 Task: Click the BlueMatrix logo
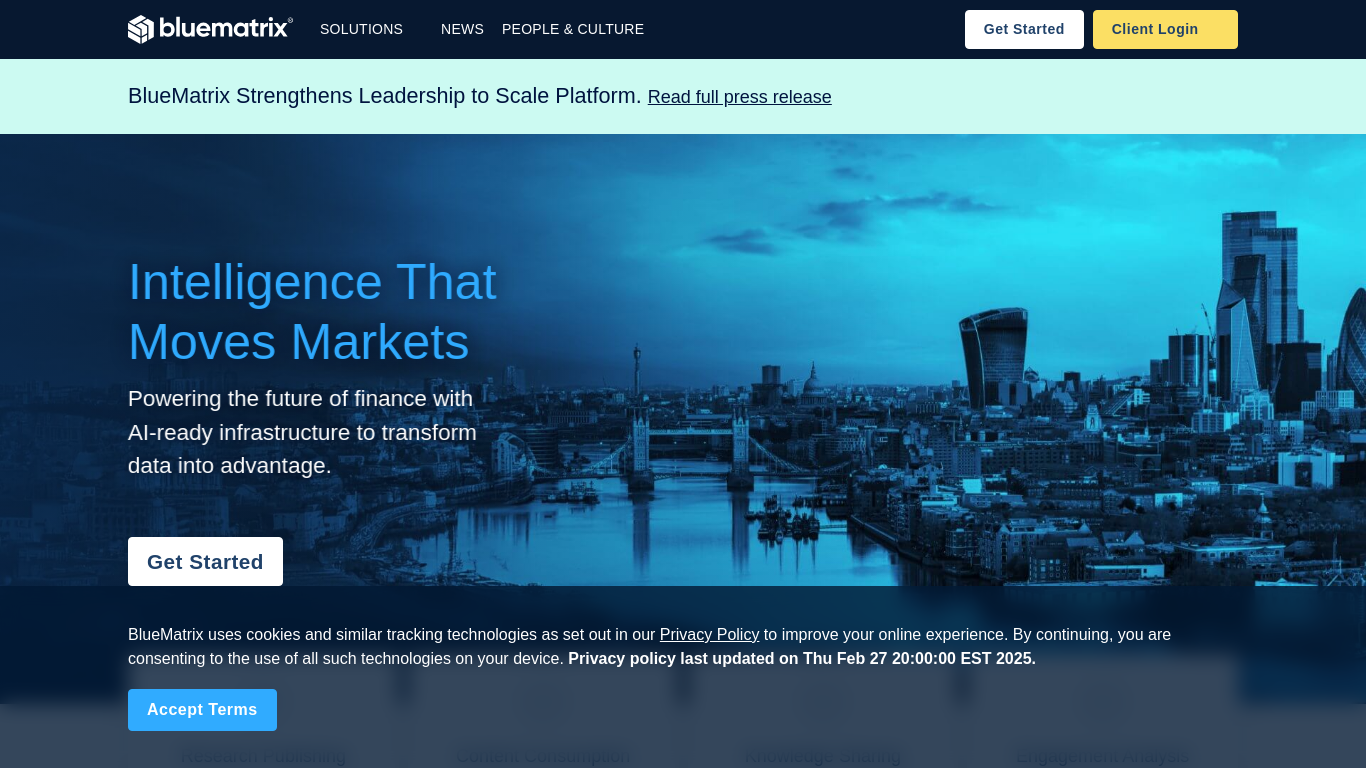click(210, 29)
